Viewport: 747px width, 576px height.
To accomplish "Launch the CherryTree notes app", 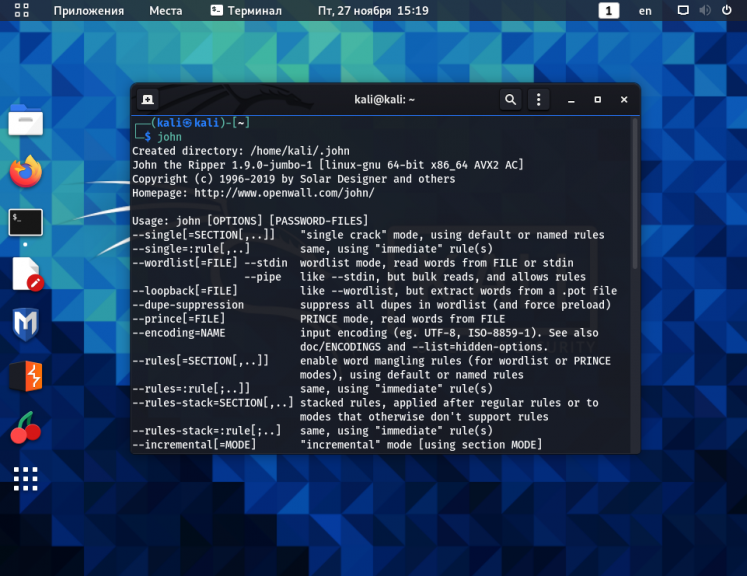I will (x=26, y=429).
